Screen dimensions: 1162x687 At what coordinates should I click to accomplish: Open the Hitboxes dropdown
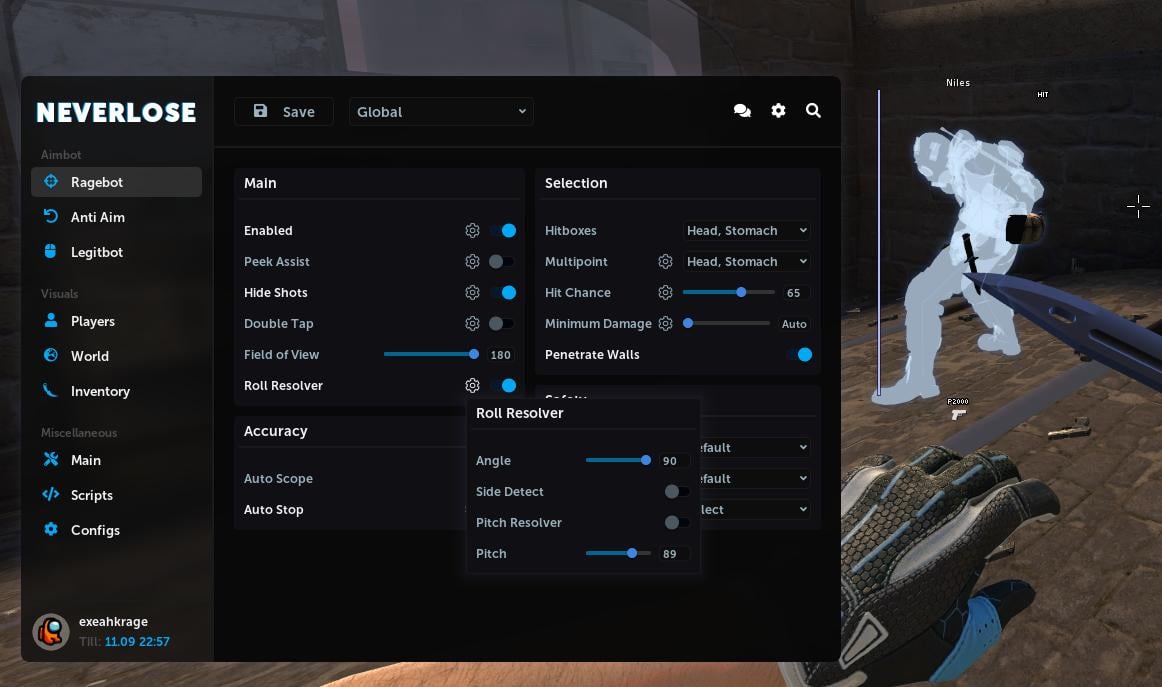[746, 231]
